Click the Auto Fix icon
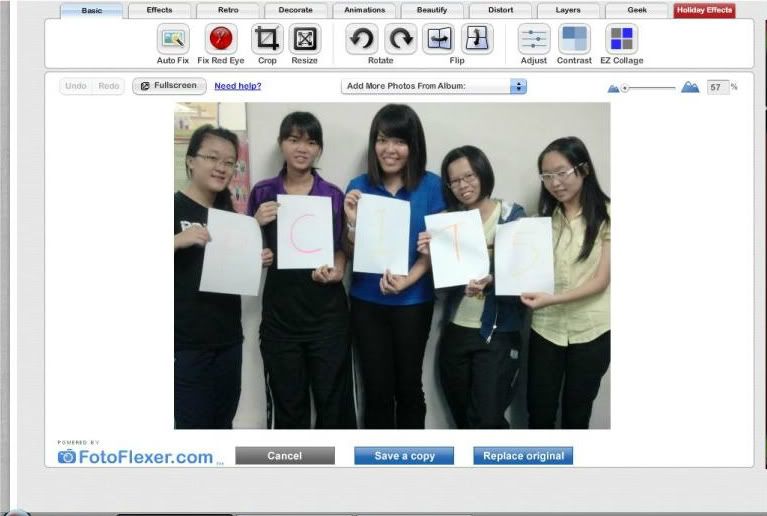Viewport: 767px width, 516px height. 173,39
